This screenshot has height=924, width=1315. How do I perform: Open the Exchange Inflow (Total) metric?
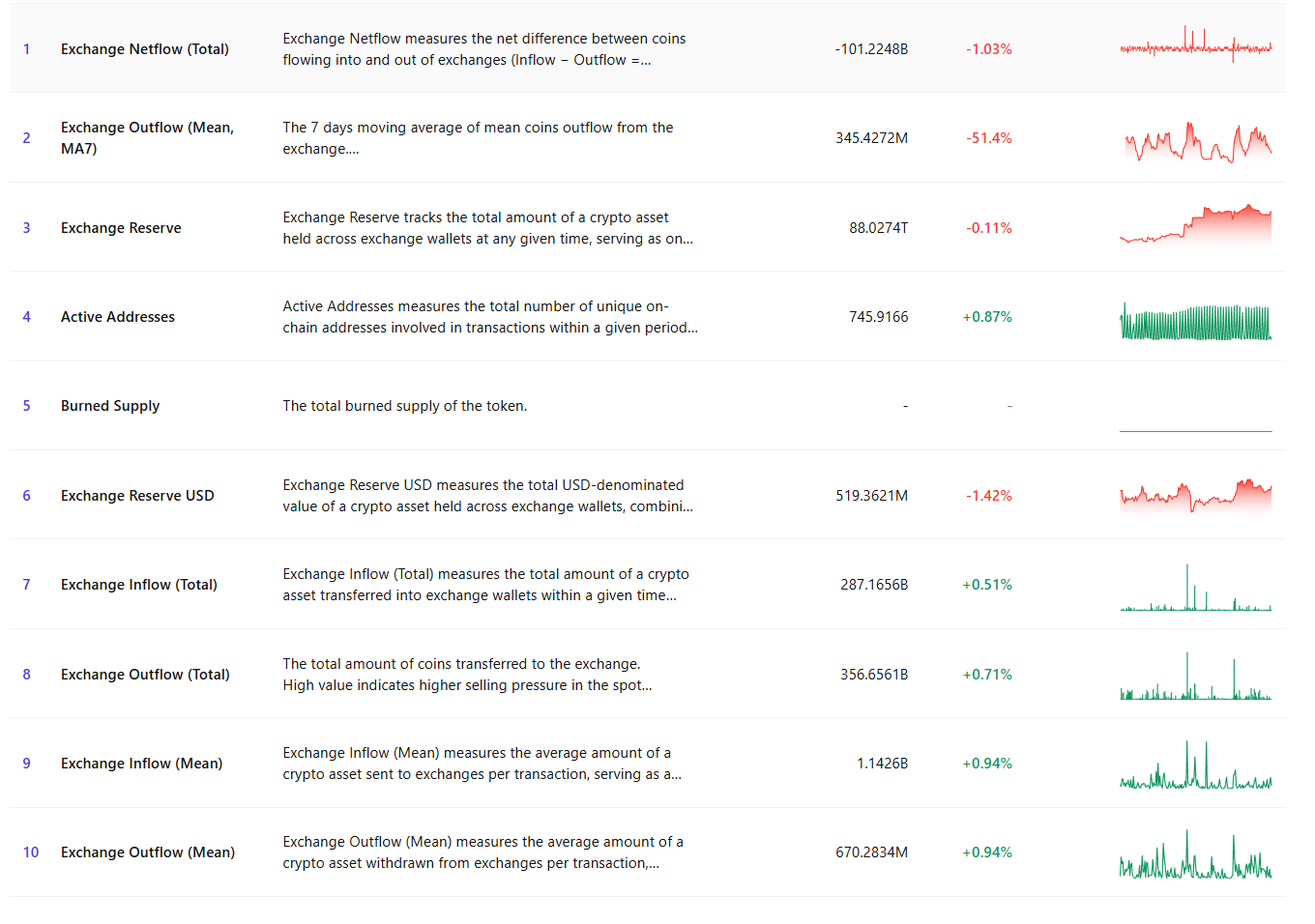139,585
